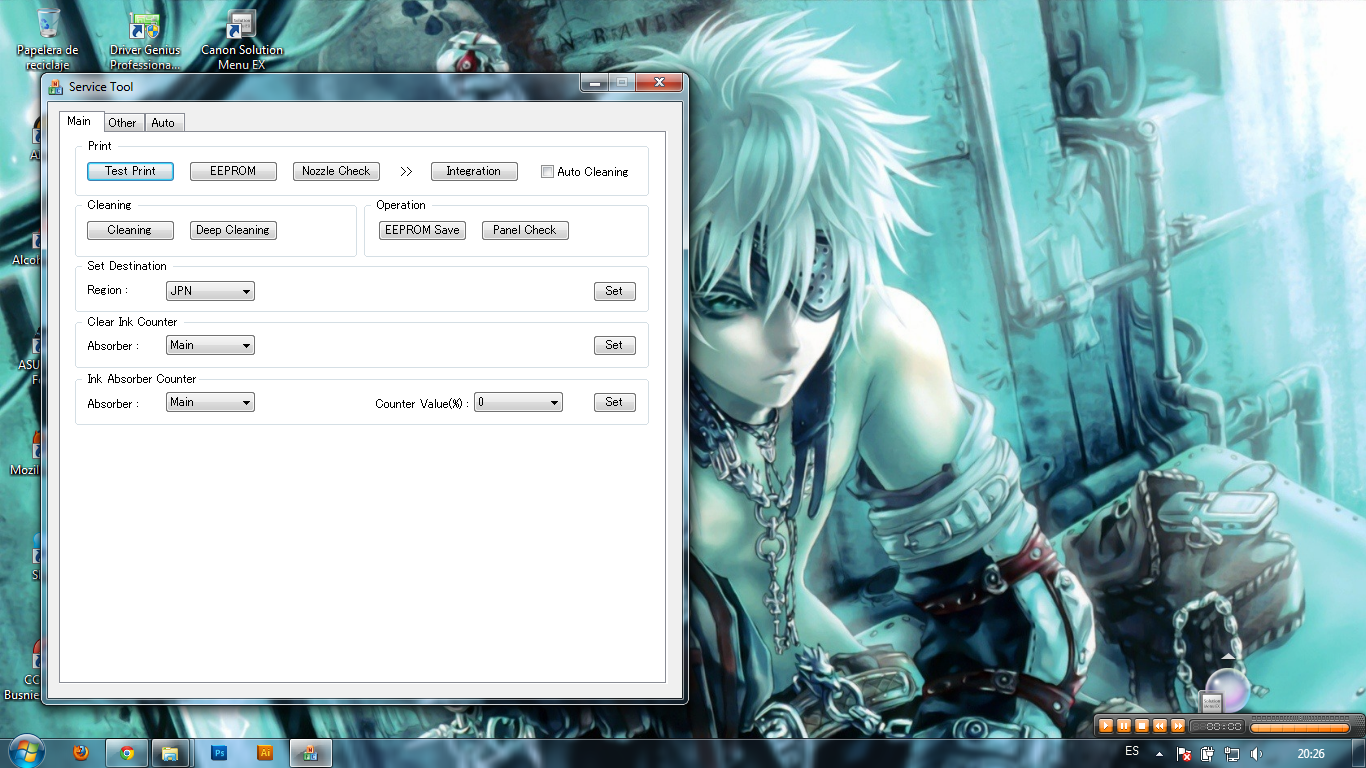Screen dimensions: 1366x768
Task: Switch to the Other tab
Action: 122,123
